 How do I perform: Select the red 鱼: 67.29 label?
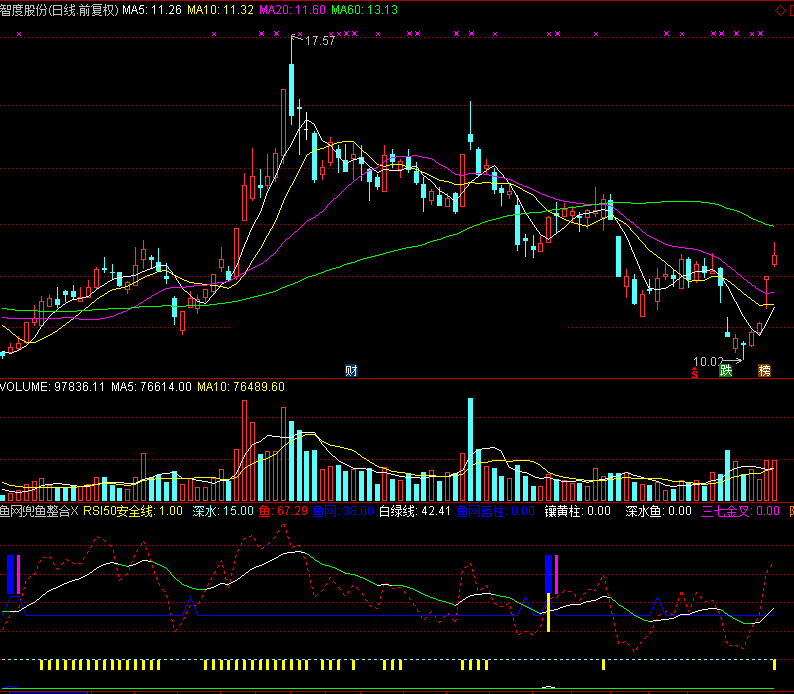pyautogui.click(x=283, y=511)
